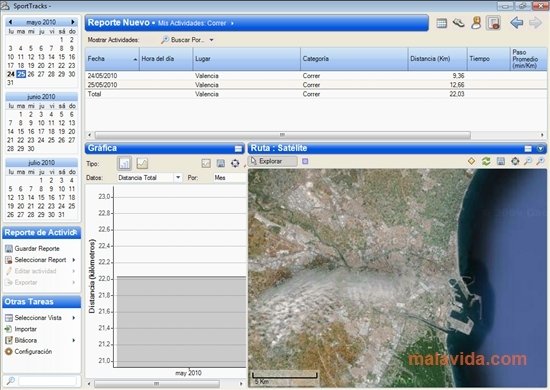Open the calendar view icon in top toolbar
The image size is (550, 390).
point(442,23)
